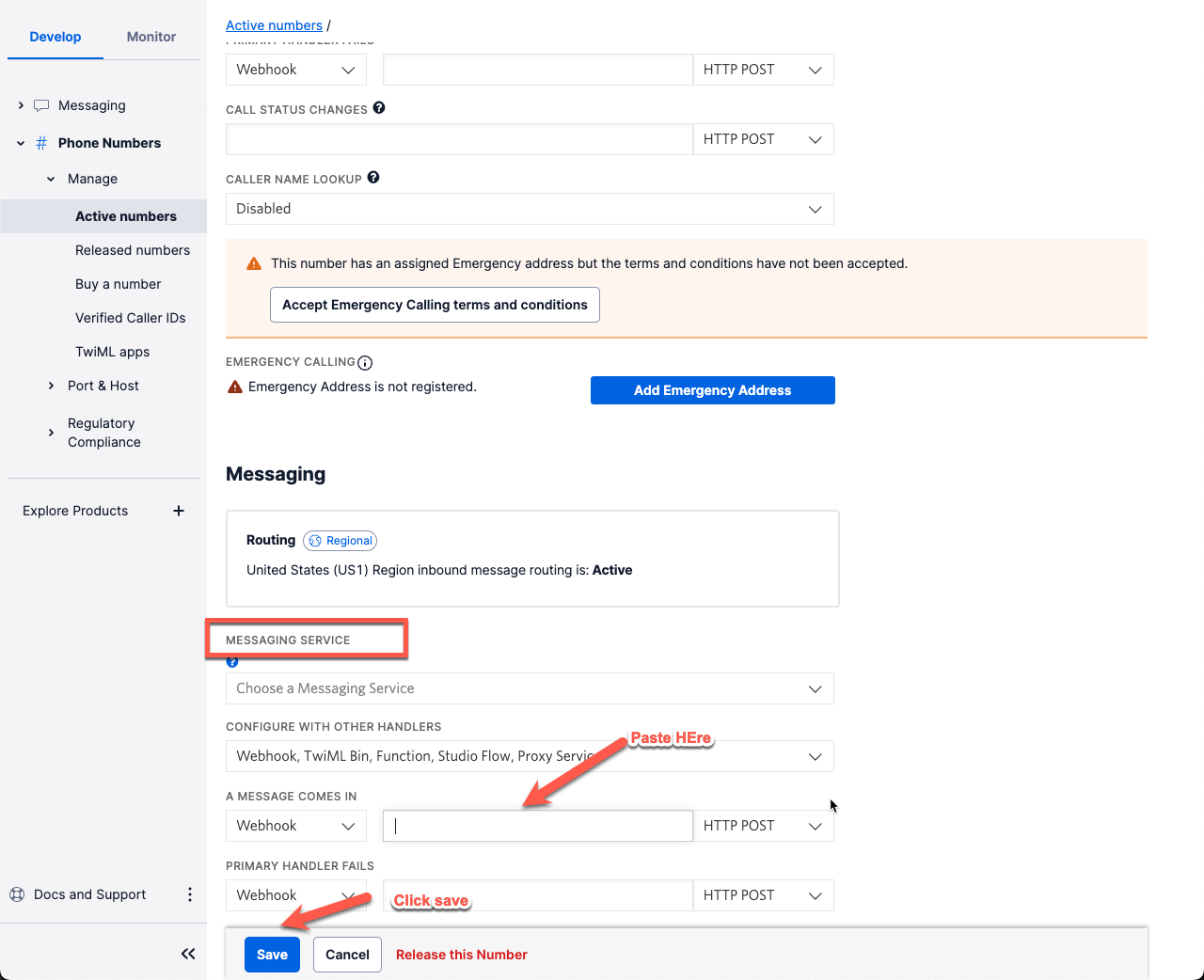This screenshot has width=1204, height=980.
Task: Open the three-dot menu beside Docs and Support
Action: tap(190, 894)
